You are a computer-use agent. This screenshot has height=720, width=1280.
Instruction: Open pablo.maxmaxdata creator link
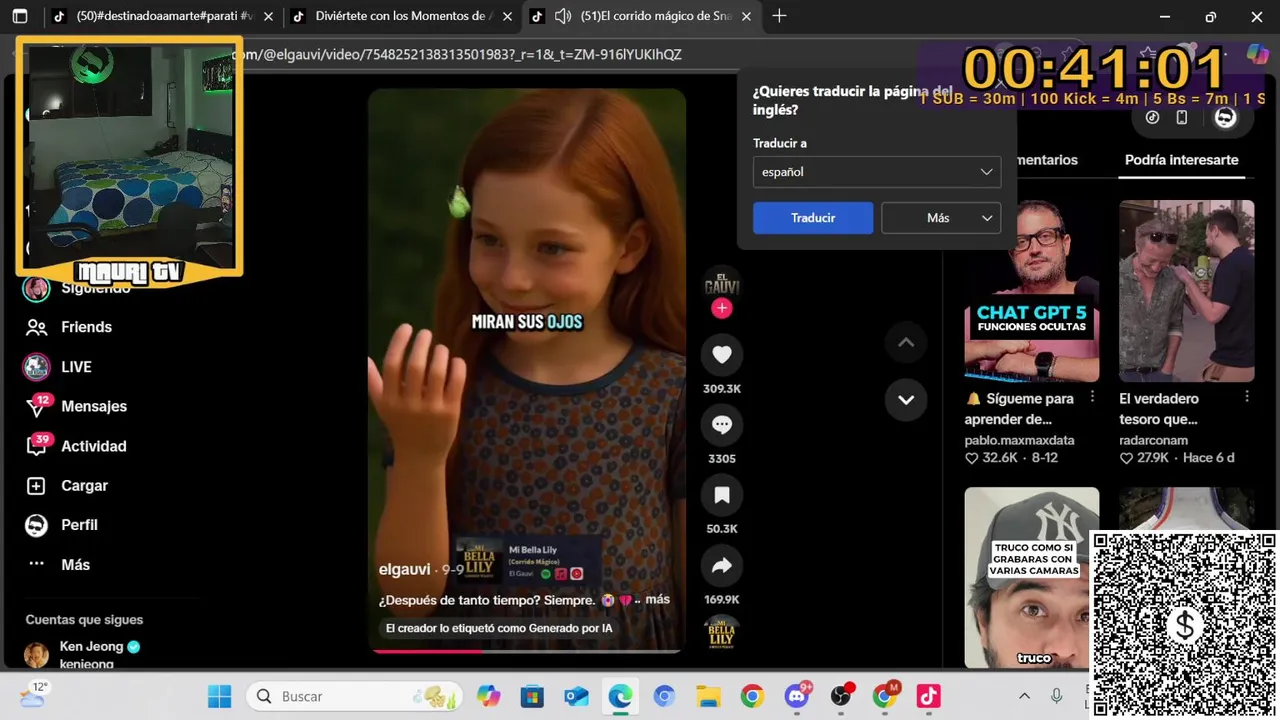coord(1019,440)
